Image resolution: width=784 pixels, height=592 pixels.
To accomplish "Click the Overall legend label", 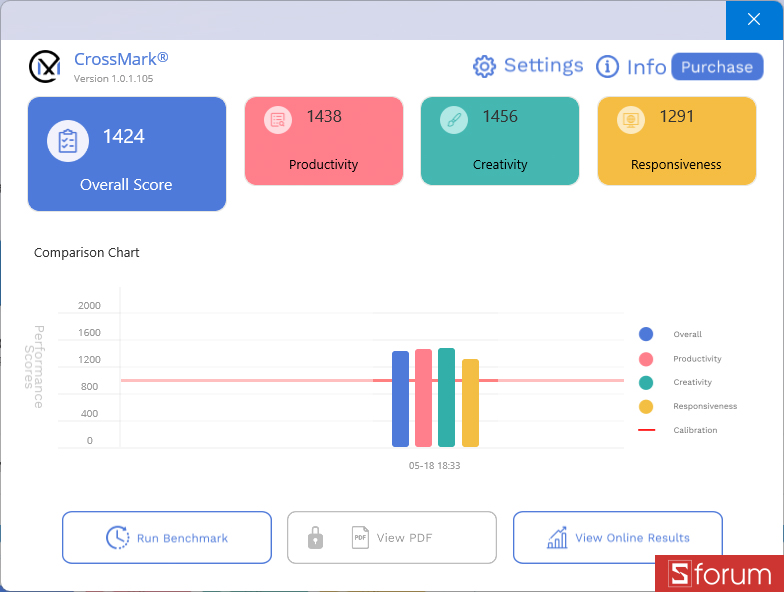I will [688, 334].
